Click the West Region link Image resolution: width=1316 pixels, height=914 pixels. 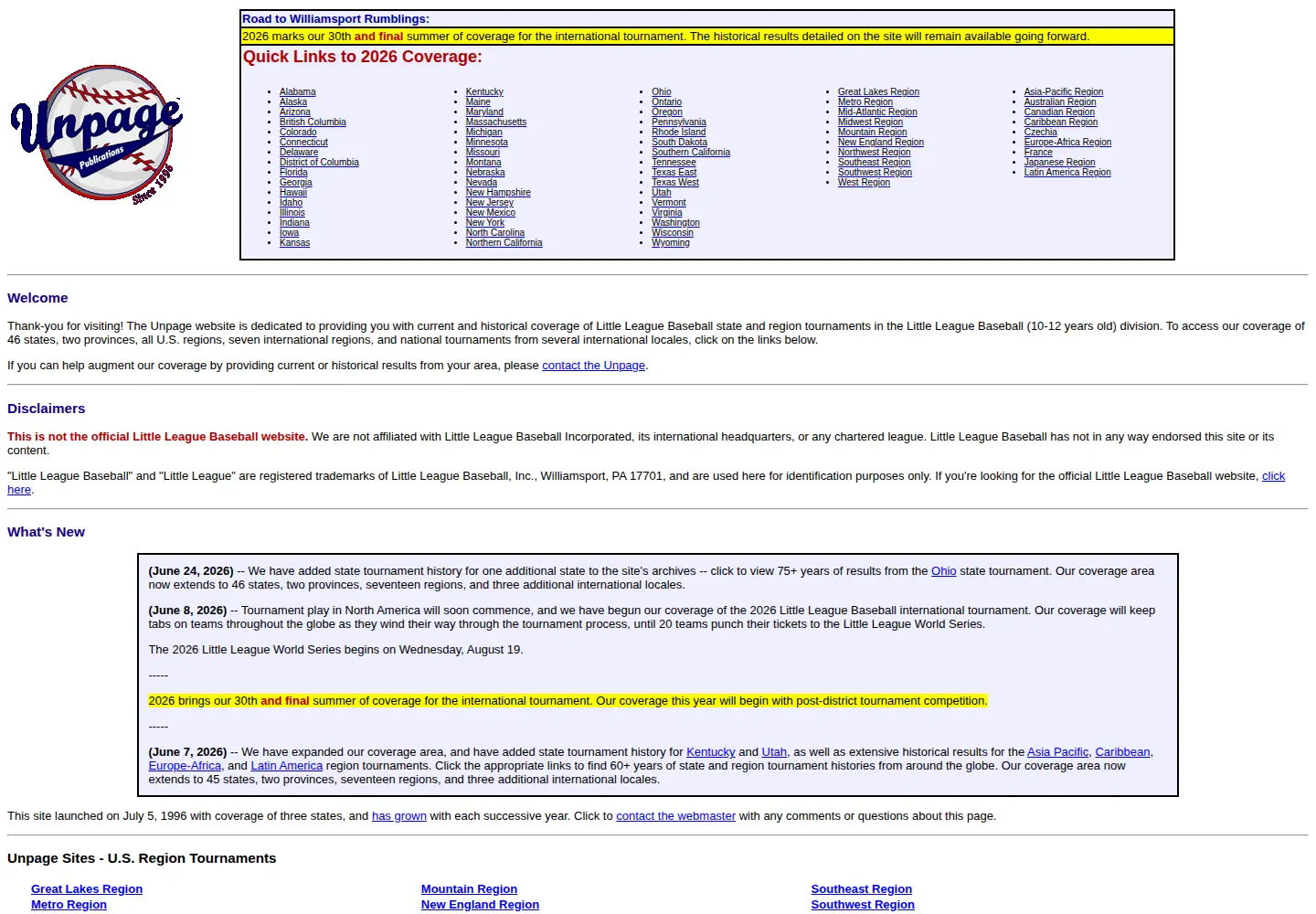864,183
